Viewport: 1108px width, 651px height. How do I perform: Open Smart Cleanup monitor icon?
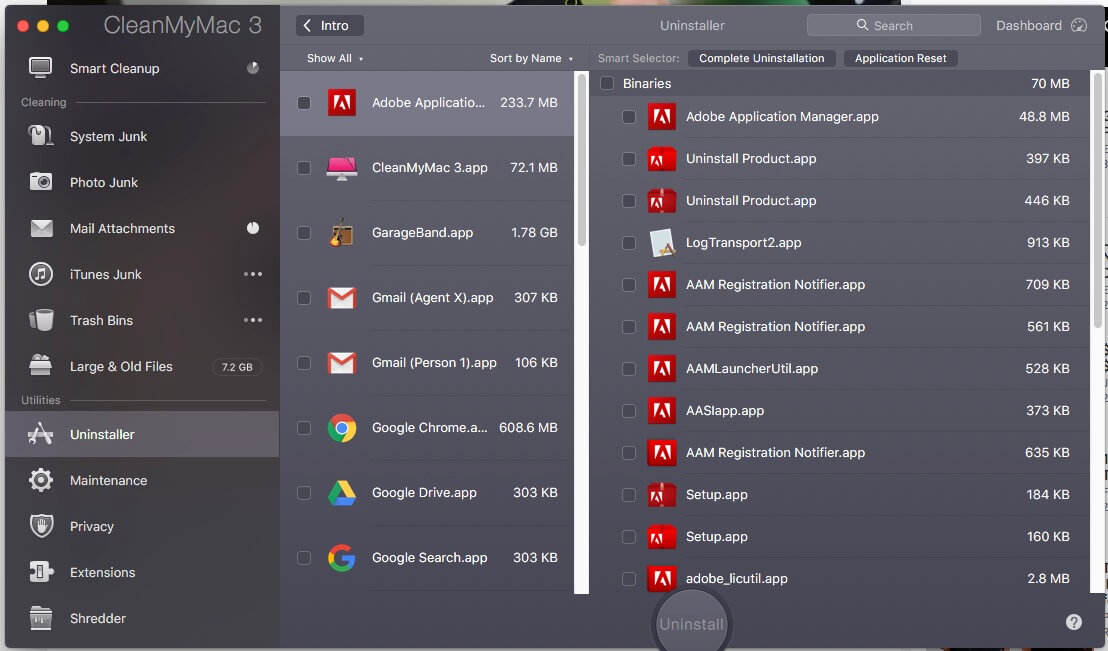point(40,68)
